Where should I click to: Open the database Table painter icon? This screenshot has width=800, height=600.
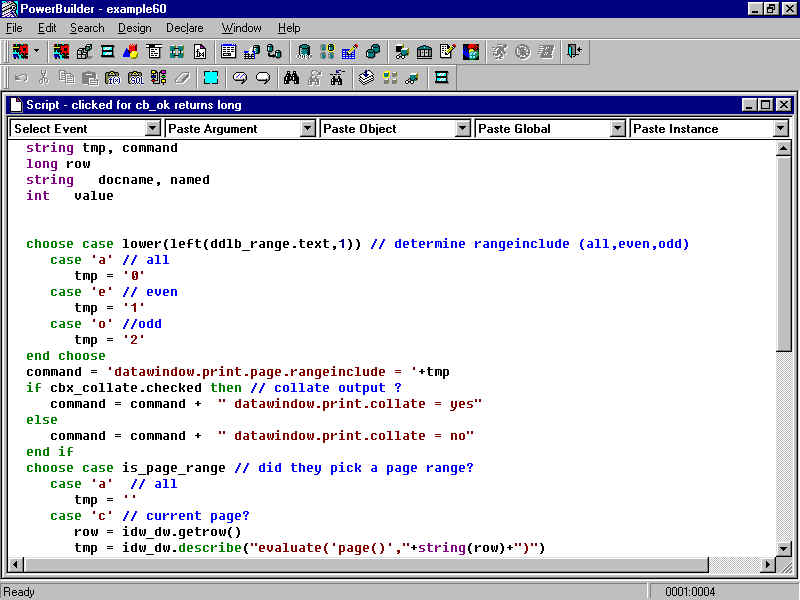(x=350, y=52)
